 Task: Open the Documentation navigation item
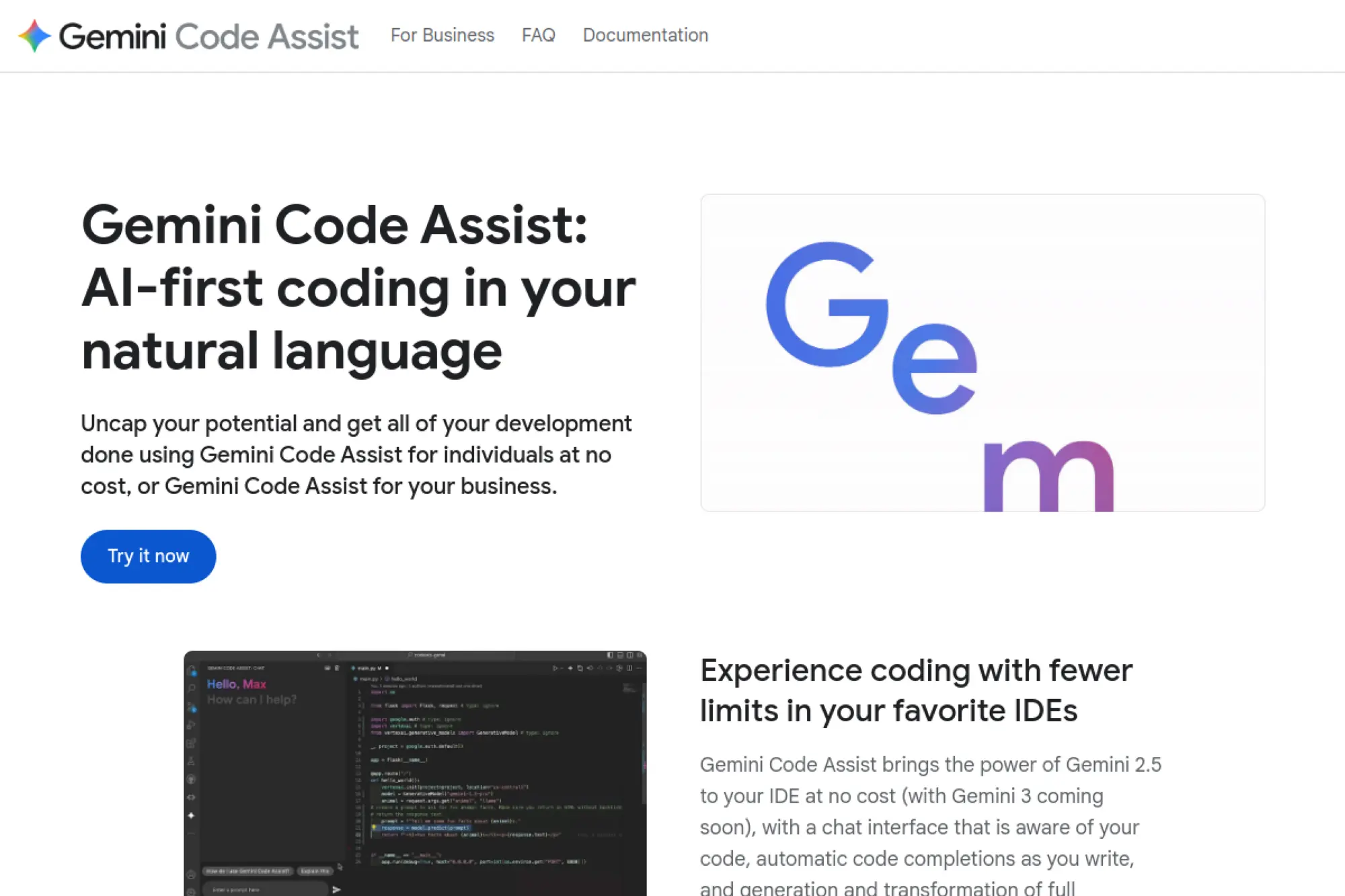645,35
